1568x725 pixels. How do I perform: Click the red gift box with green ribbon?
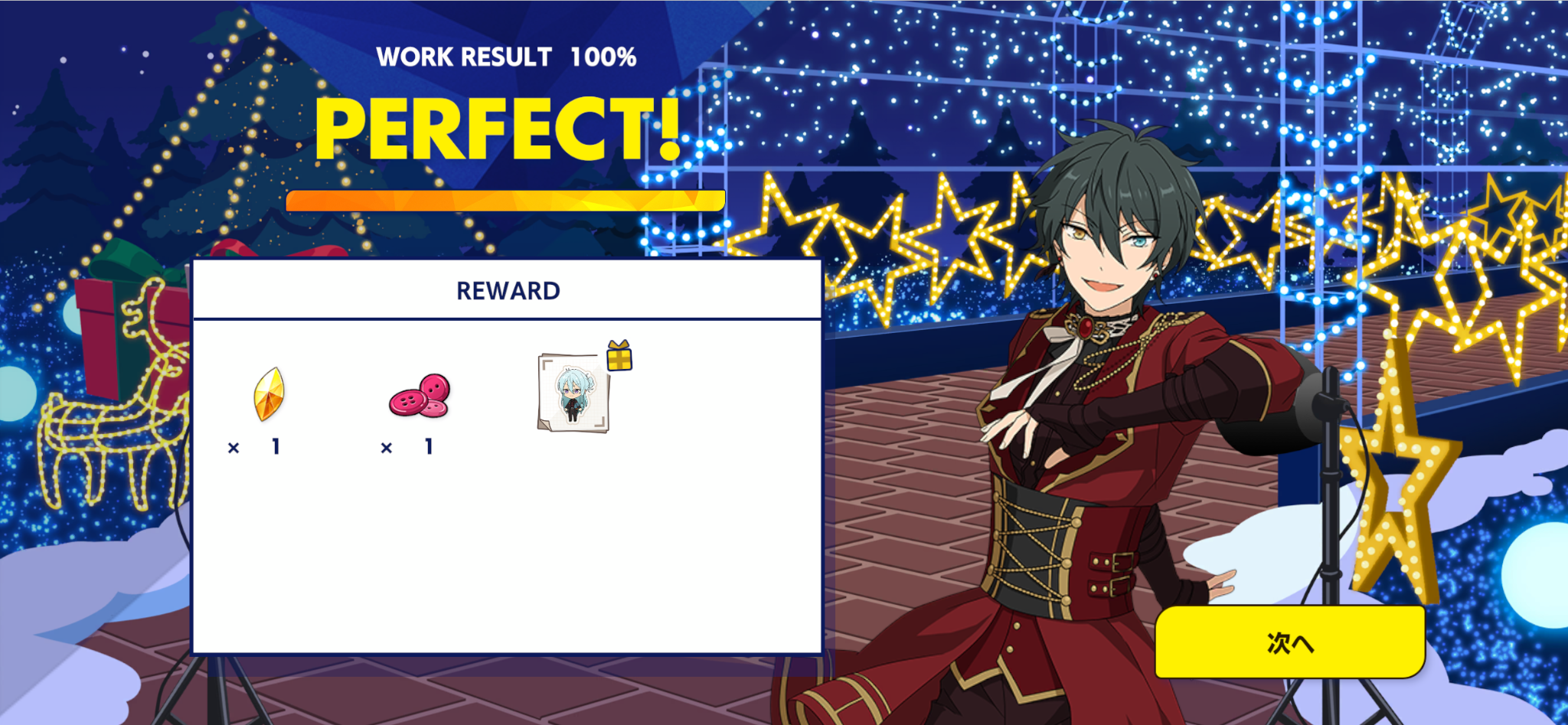click(x=130, y=322)
